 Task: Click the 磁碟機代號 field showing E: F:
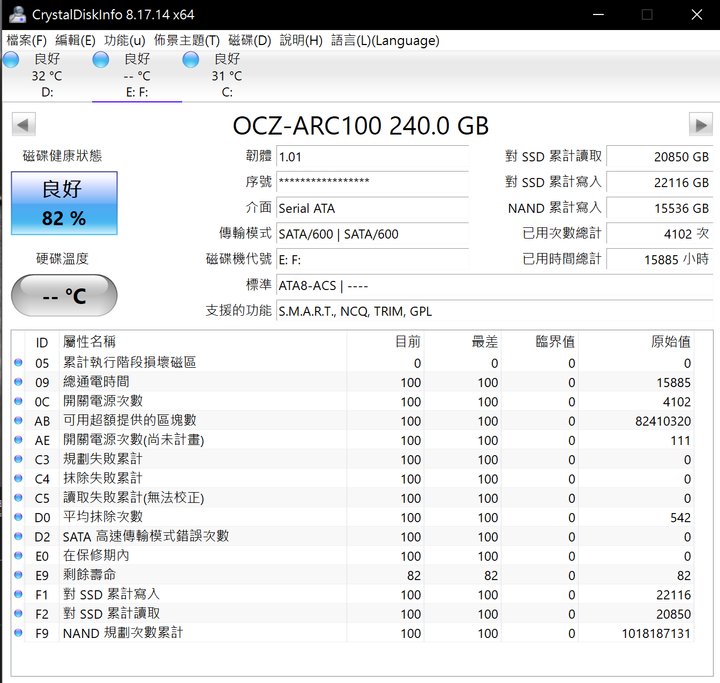click(372, 260)
